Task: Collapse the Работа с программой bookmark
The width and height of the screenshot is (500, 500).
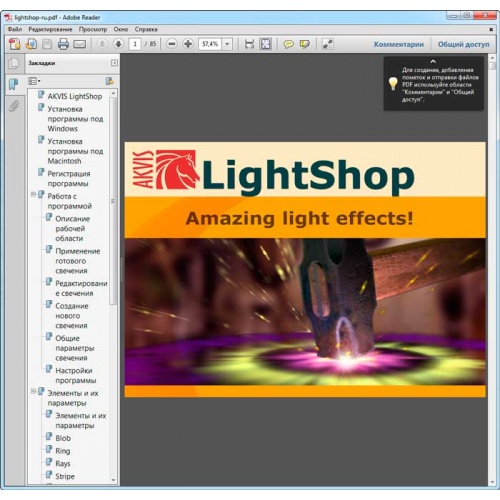Action: (x=33, y=194)
